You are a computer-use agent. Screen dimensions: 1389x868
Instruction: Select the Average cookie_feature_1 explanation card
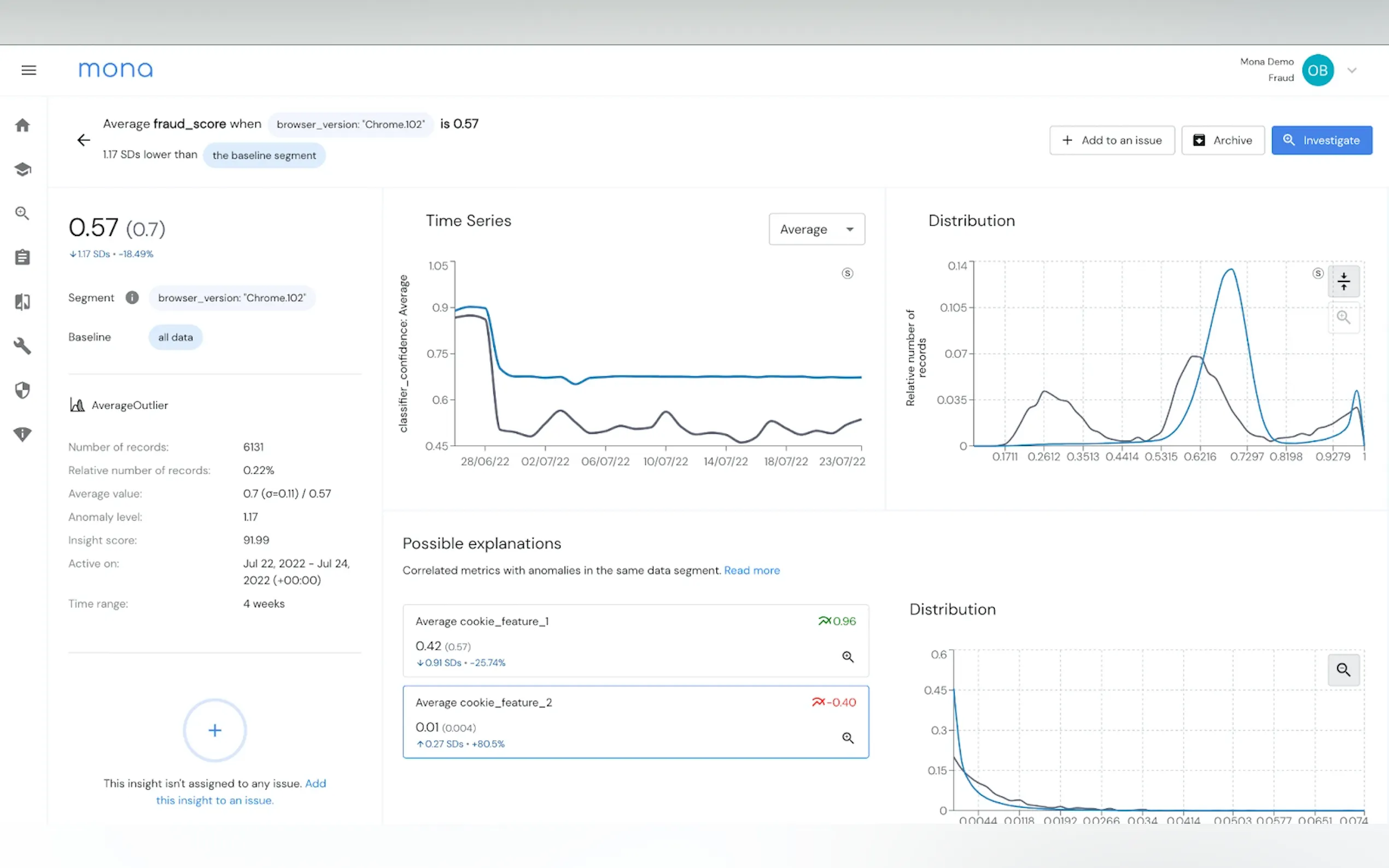point(635,640)
